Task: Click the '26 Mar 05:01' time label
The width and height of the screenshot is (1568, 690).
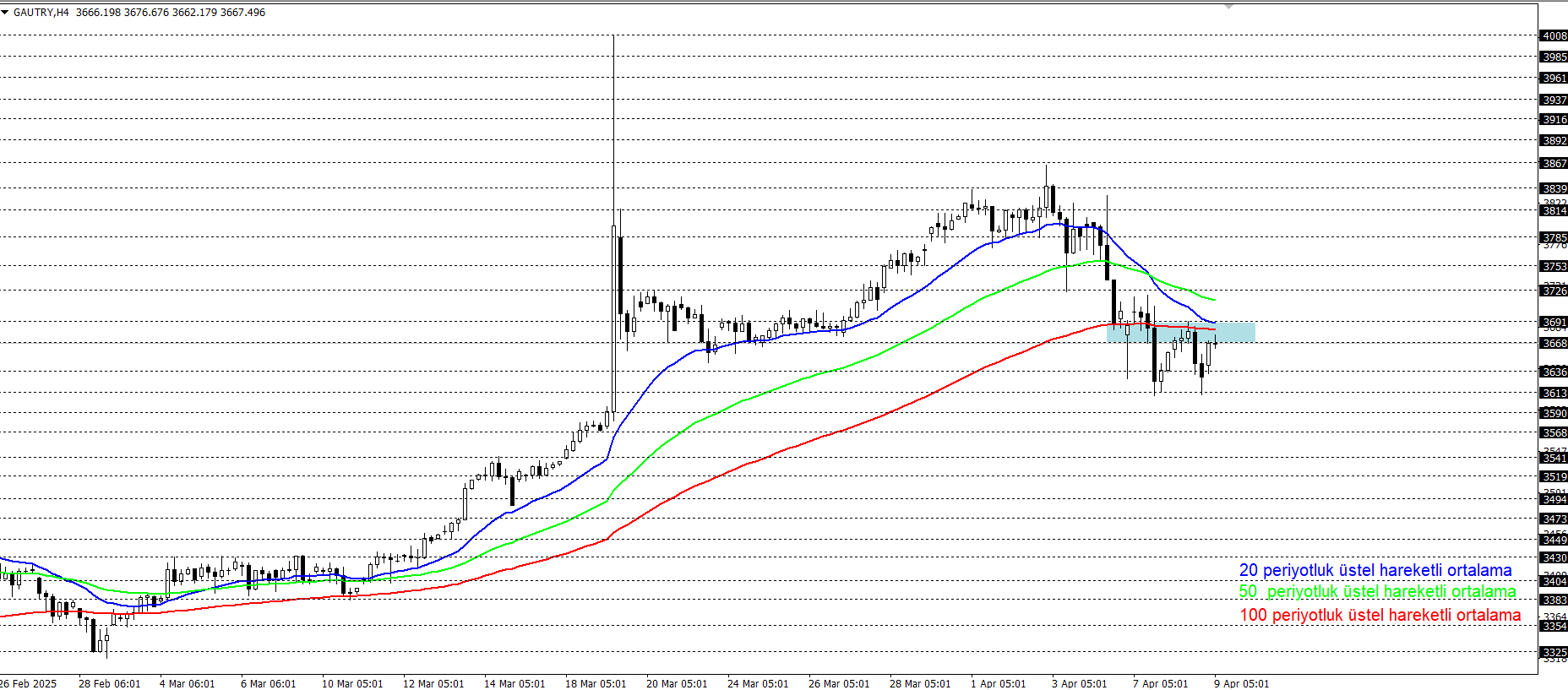Action: [x=839, y=683]
